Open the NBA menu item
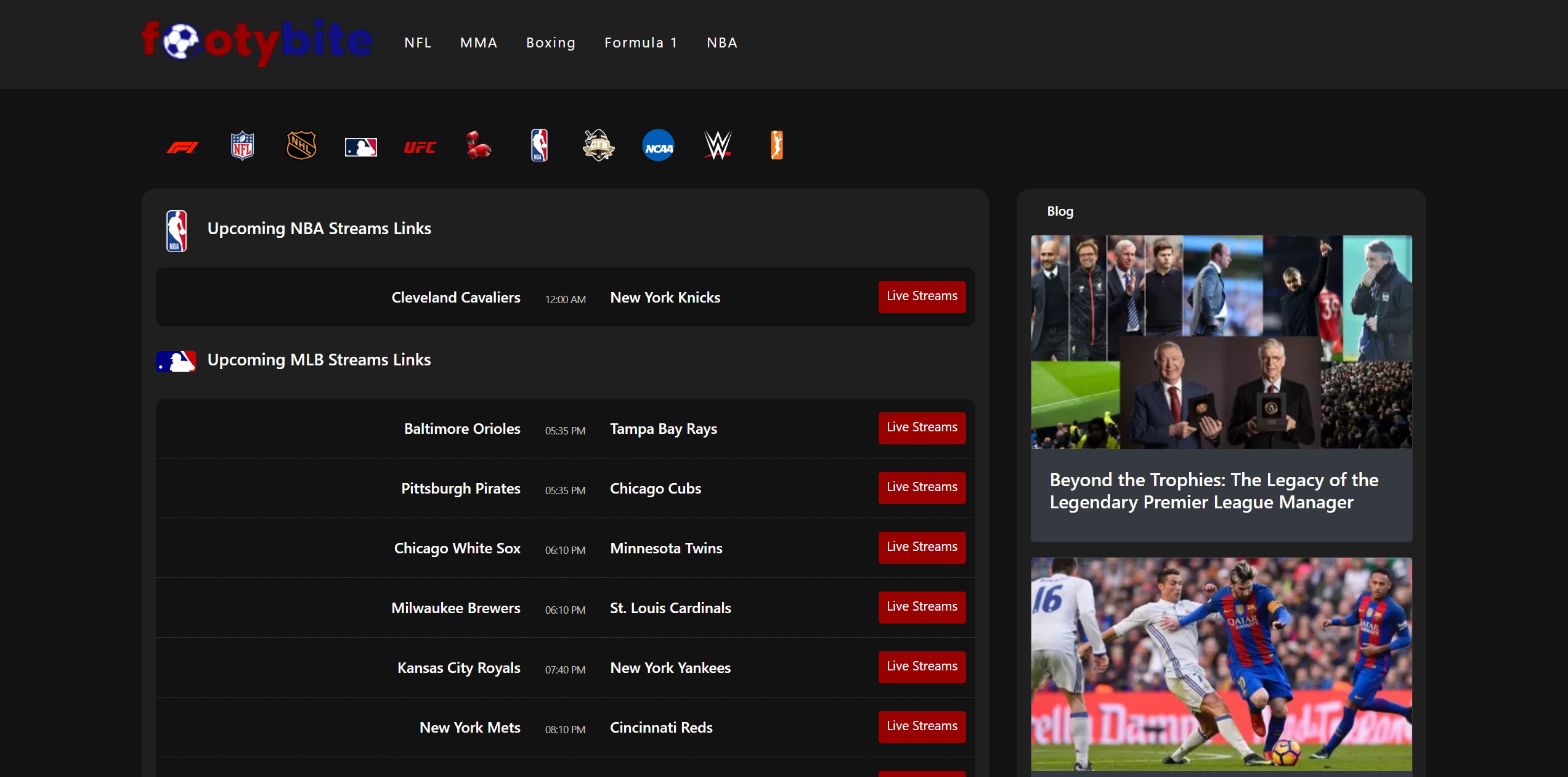1568x777 pixels. coord(722,43)
